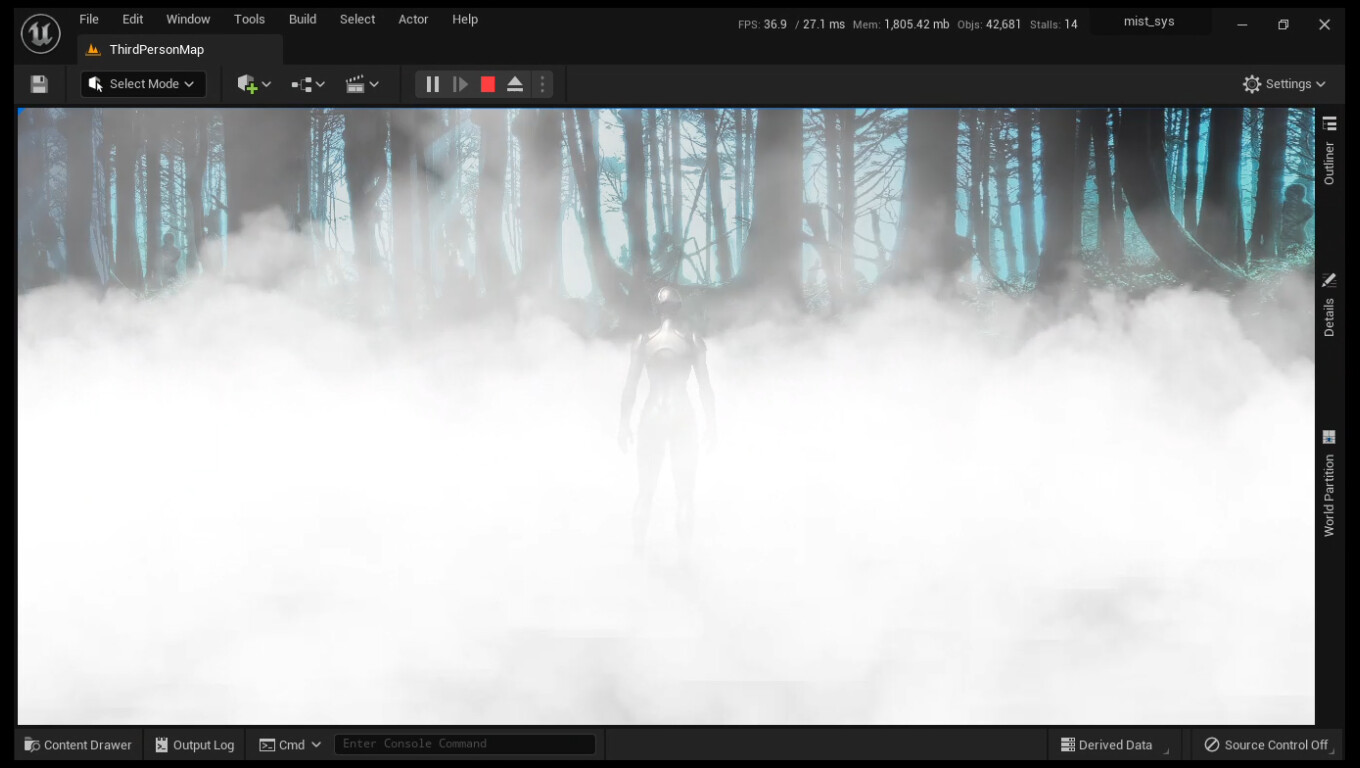Toggle Source Control status
Viewport: 1360px width, 768px height.
click(1267, 744)
